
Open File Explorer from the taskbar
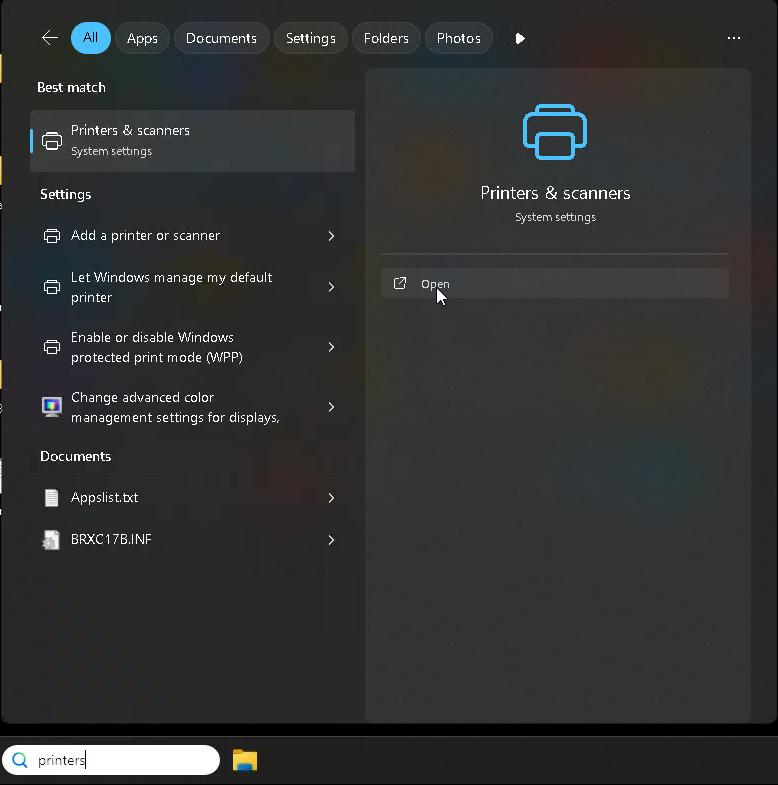coord(245,760)
